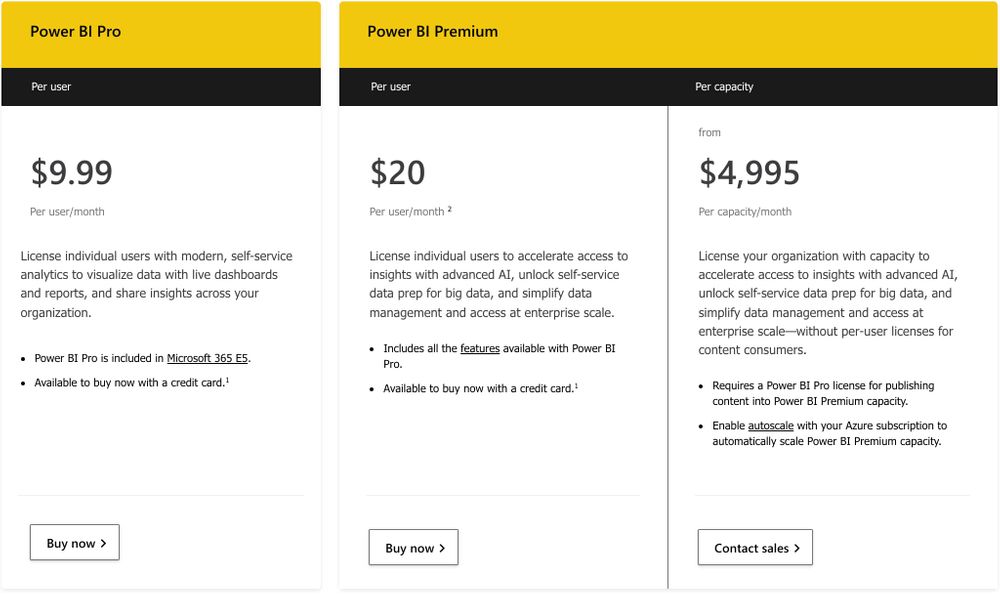
Task: Click Buy now under Premium per user
Action: tap(413, 548)
